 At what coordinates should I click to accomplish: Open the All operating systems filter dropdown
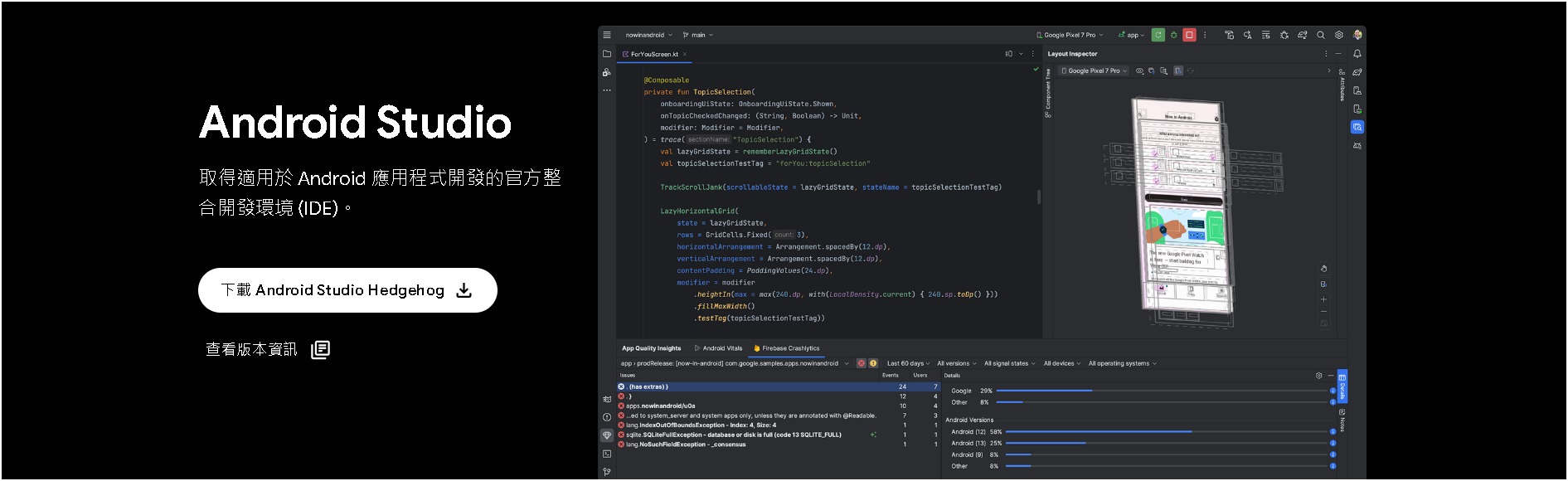(1123, 363)
